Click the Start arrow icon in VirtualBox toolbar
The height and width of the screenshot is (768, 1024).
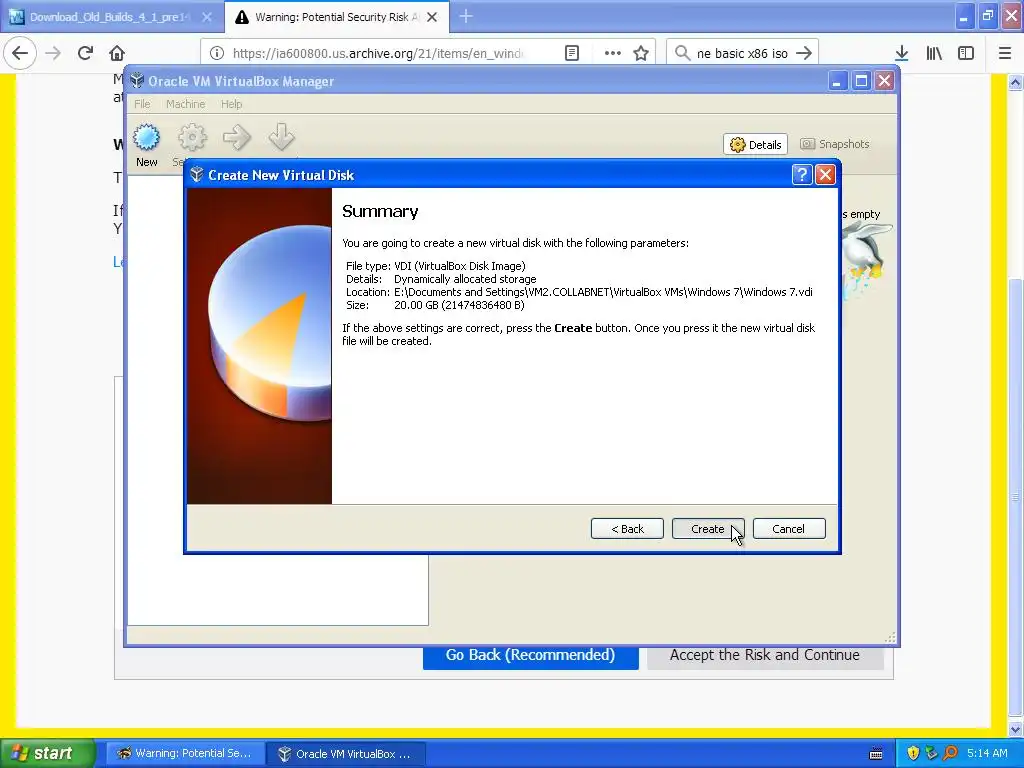click(x=236, y=138)
